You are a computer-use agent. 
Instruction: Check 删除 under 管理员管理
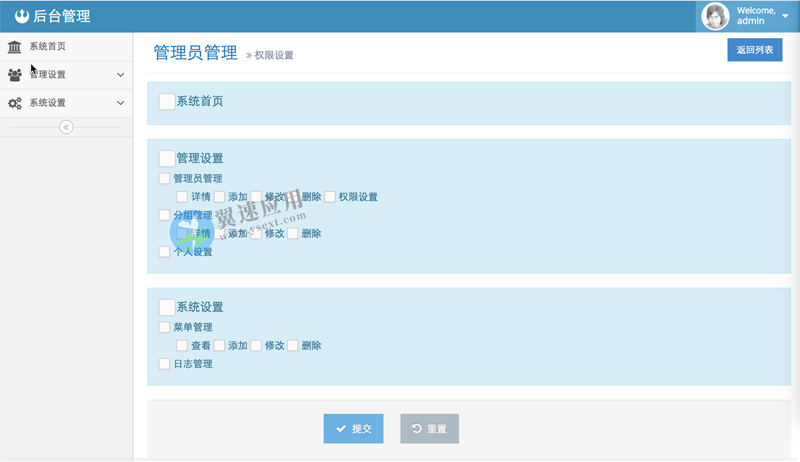point(292,197)
